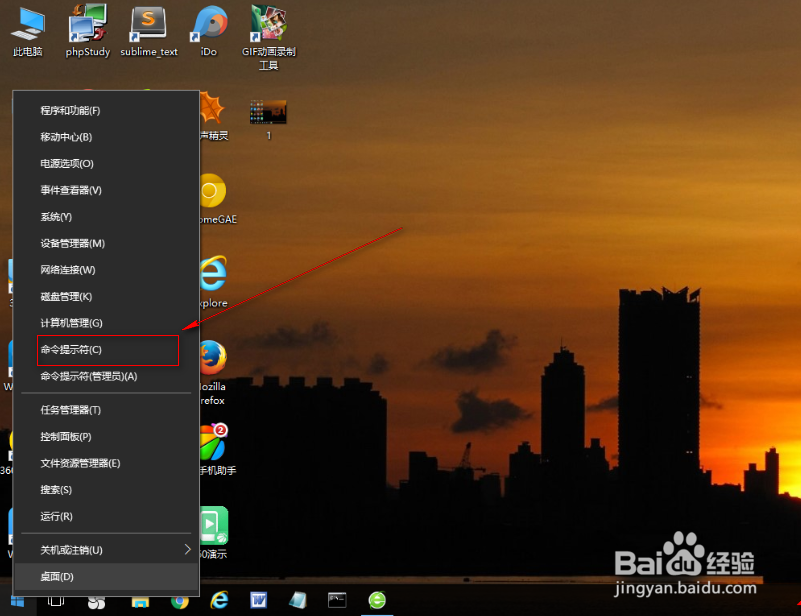Viewport: 801px width, 616px height.
Task: Select 程序和功能(F) in the context menu
Action: coord(106,110)
